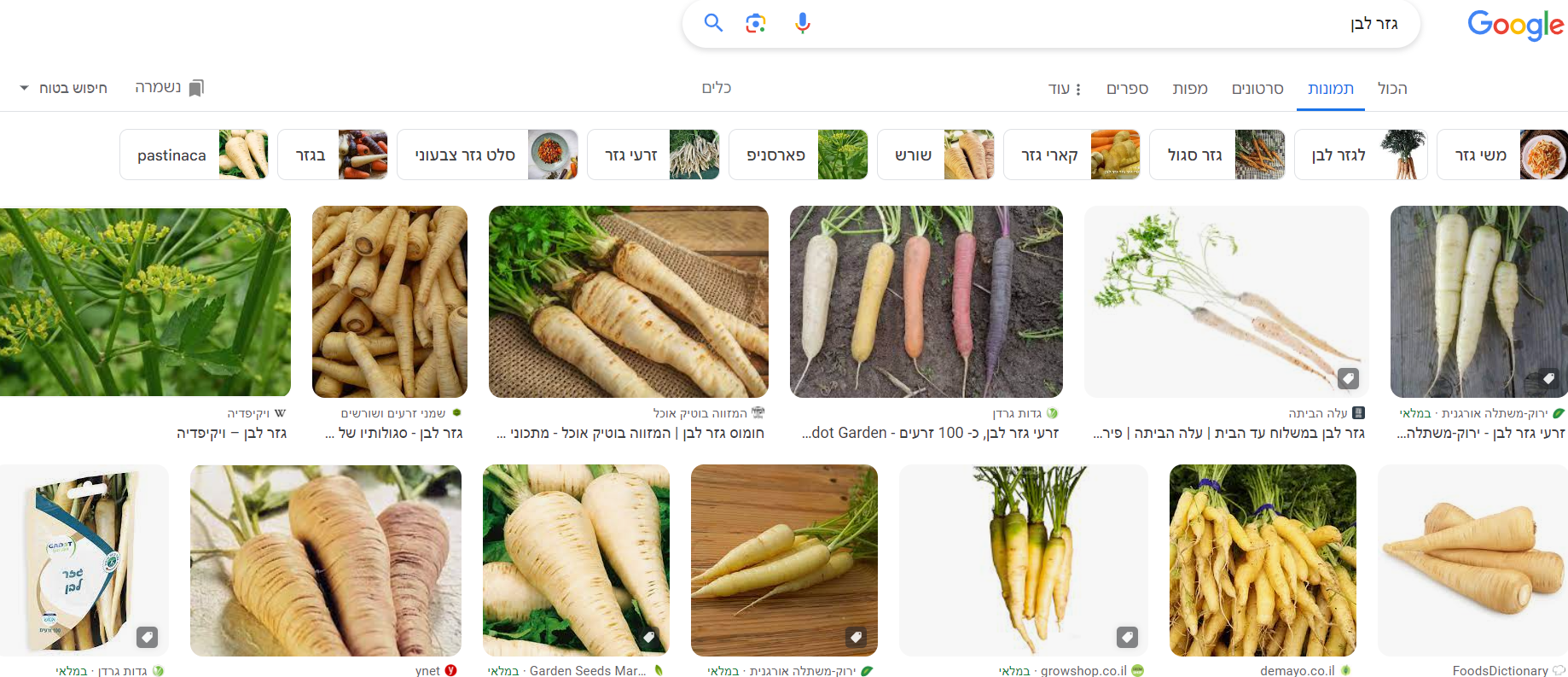Expand the SafeSearch (חיפוש בטוח) dropdown
The height and width of the screenshot is (677, 1568).
[x=64, y=88]
